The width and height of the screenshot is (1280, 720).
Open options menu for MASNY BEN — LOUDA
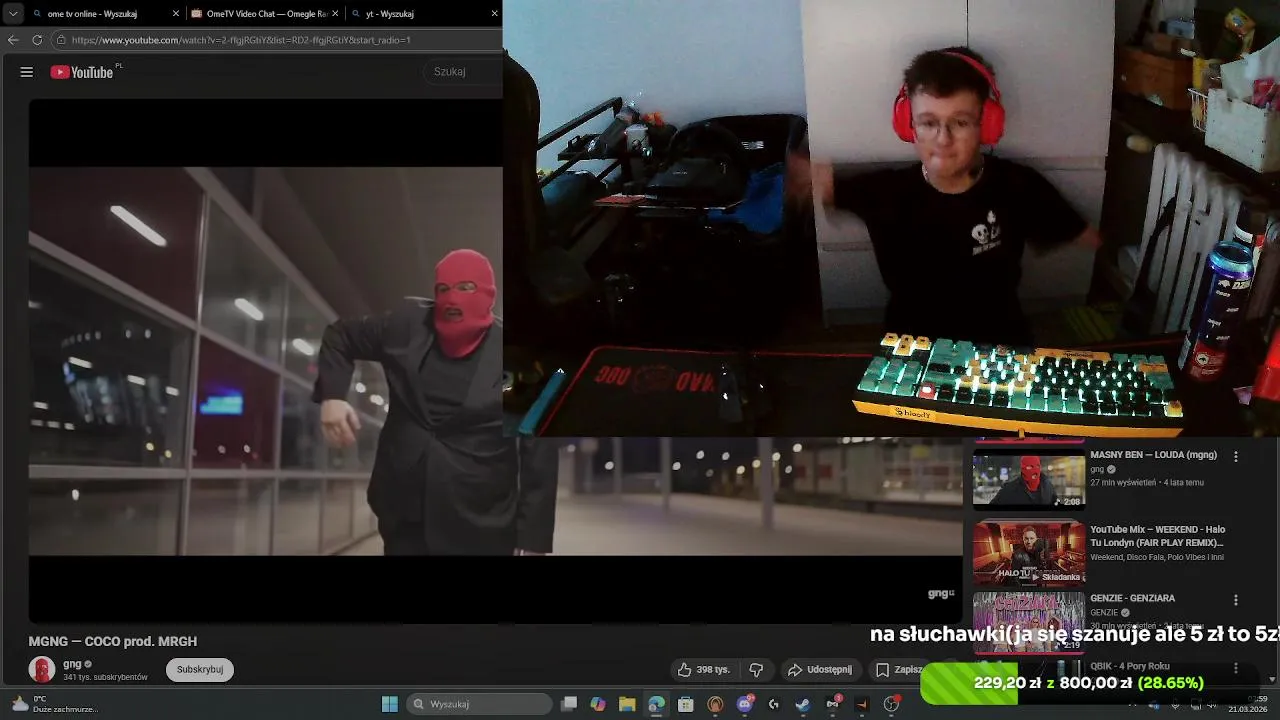(1236, 456)
